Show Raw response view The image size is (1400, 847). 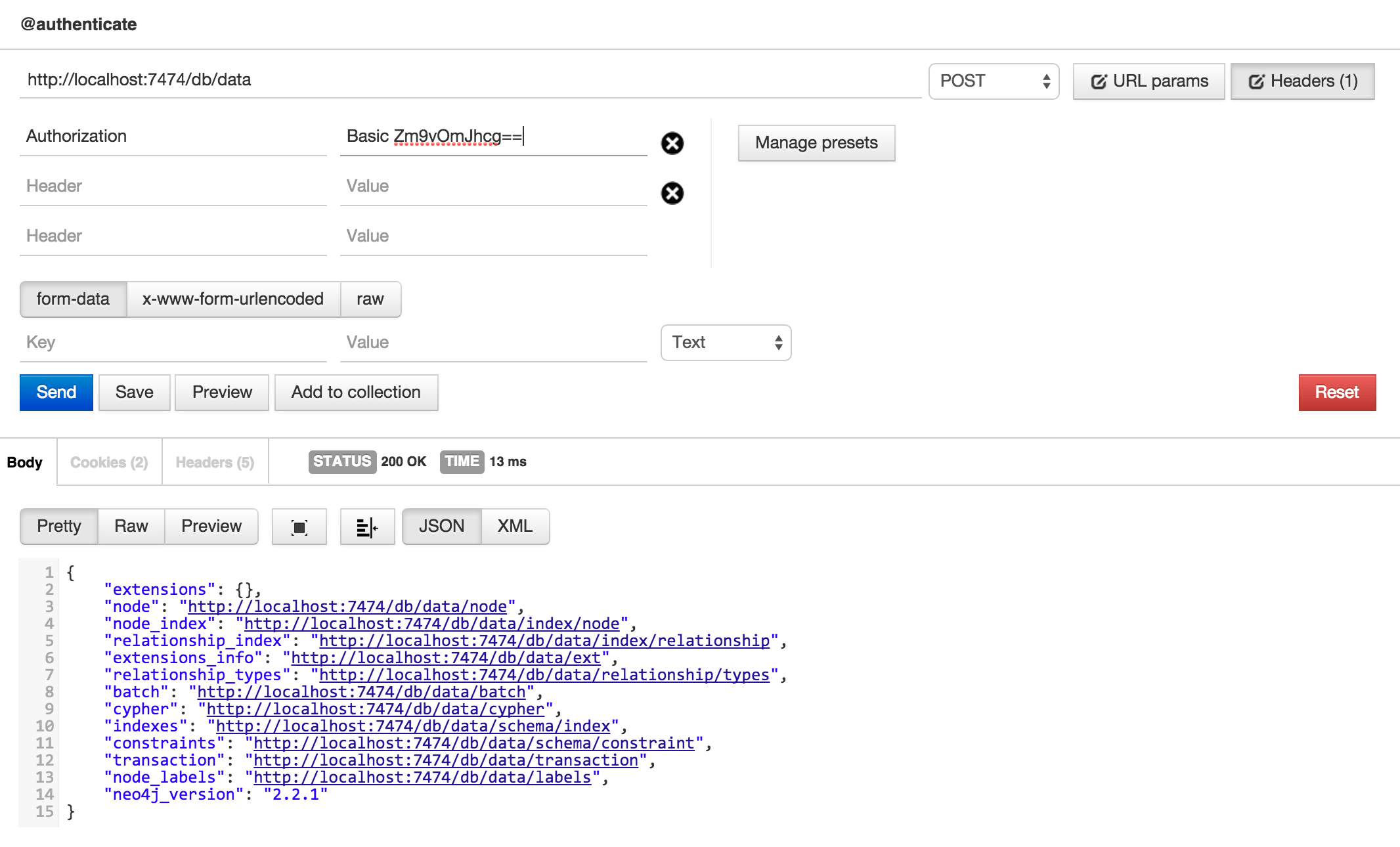click(x=131, y=527)
